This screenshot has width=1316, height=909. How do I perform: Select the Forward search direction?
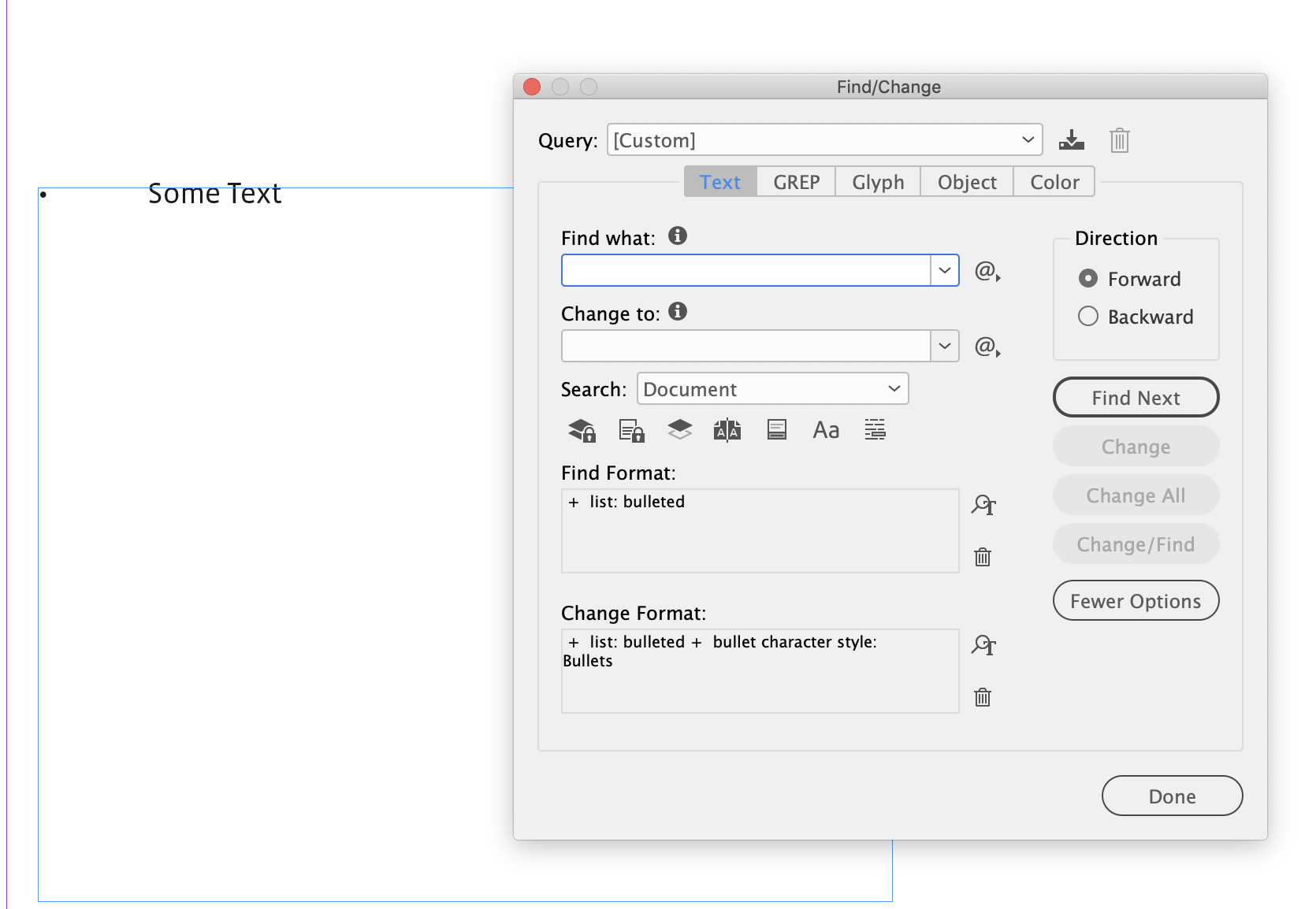point(1087,278)
